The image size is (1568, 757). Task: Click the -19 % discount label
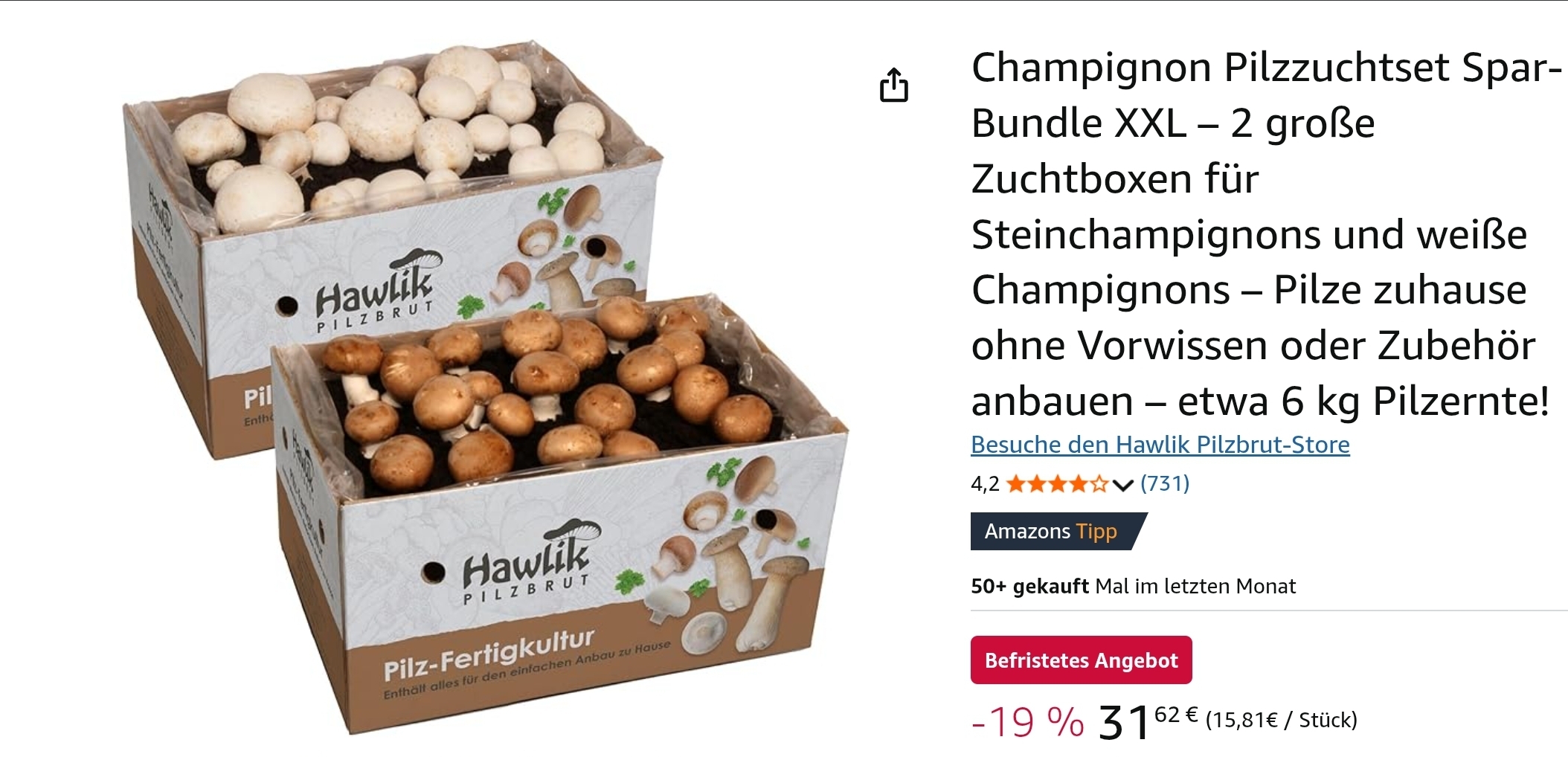tap(1028, 721)
